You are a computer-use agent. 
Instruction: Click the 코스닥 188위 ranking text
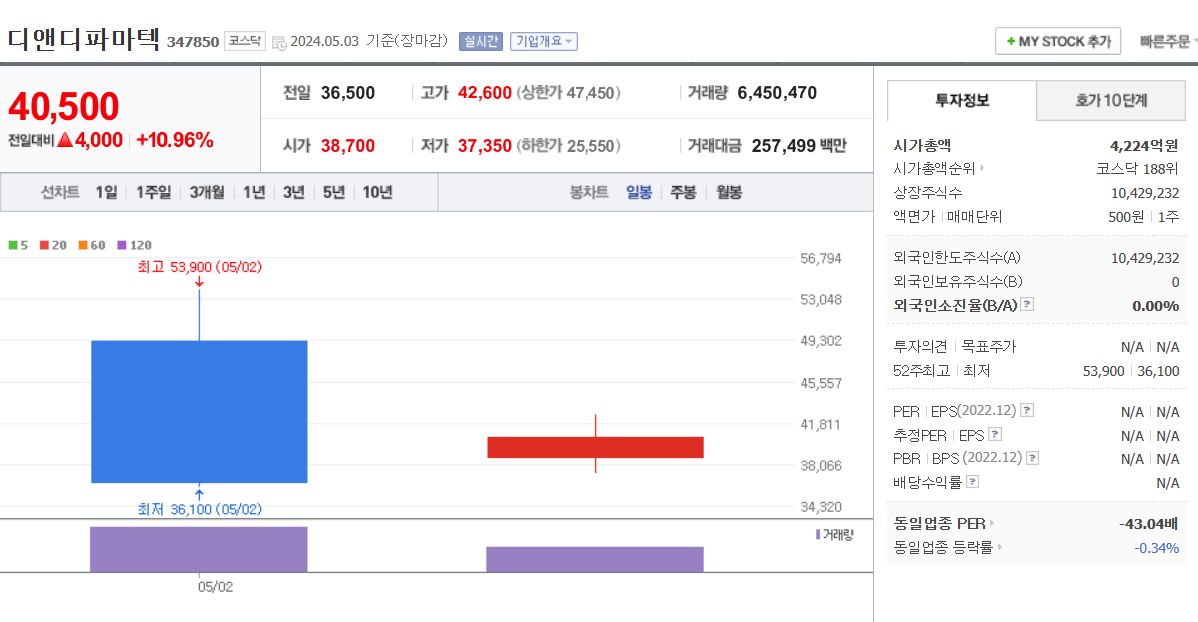pos(1137,168)
